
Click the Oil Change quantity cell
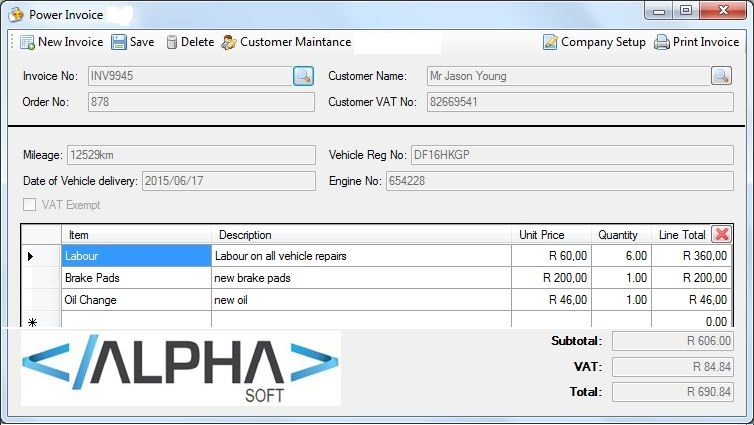[622, 300]
